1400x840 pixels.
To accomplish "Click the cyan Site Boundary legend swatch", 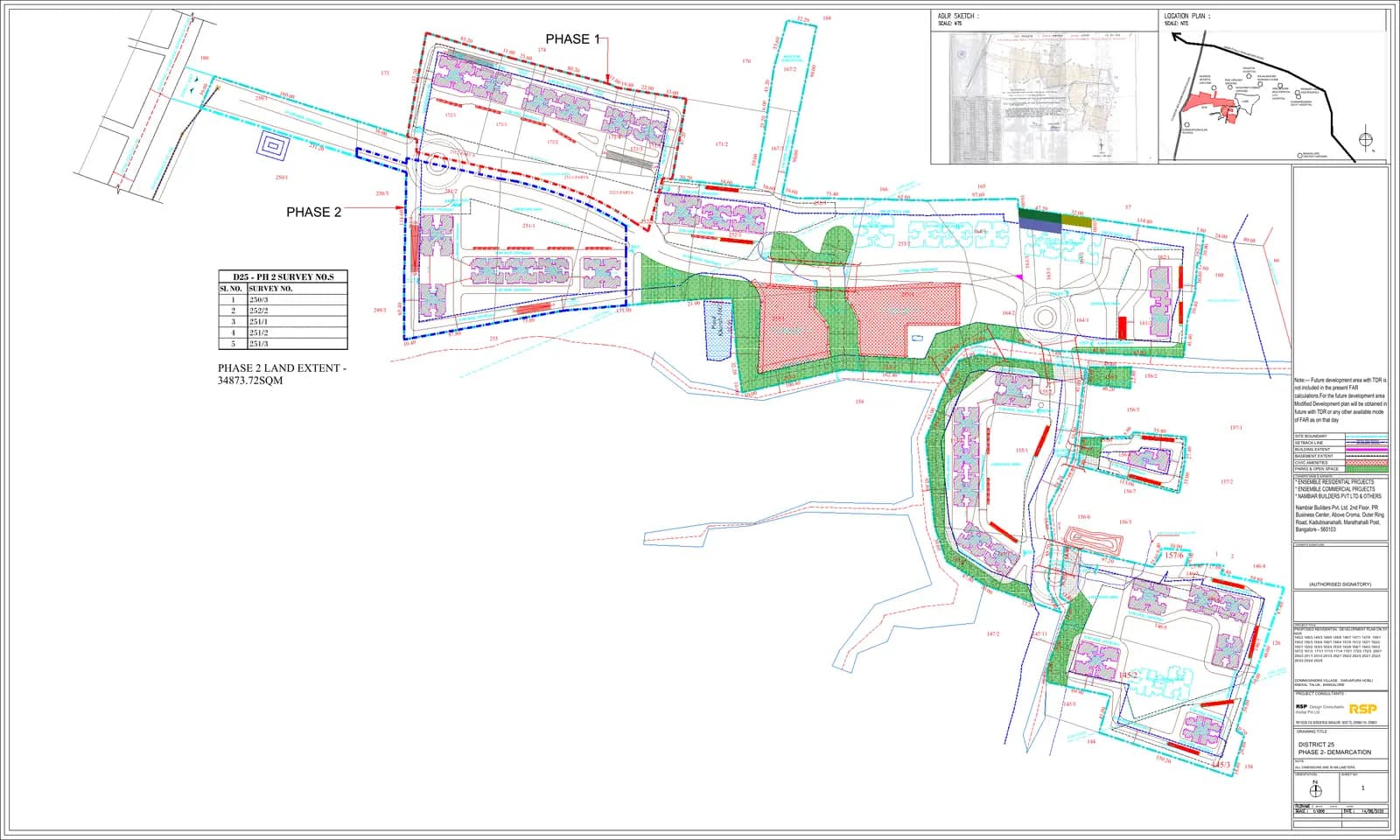I will coord(1365,437).
